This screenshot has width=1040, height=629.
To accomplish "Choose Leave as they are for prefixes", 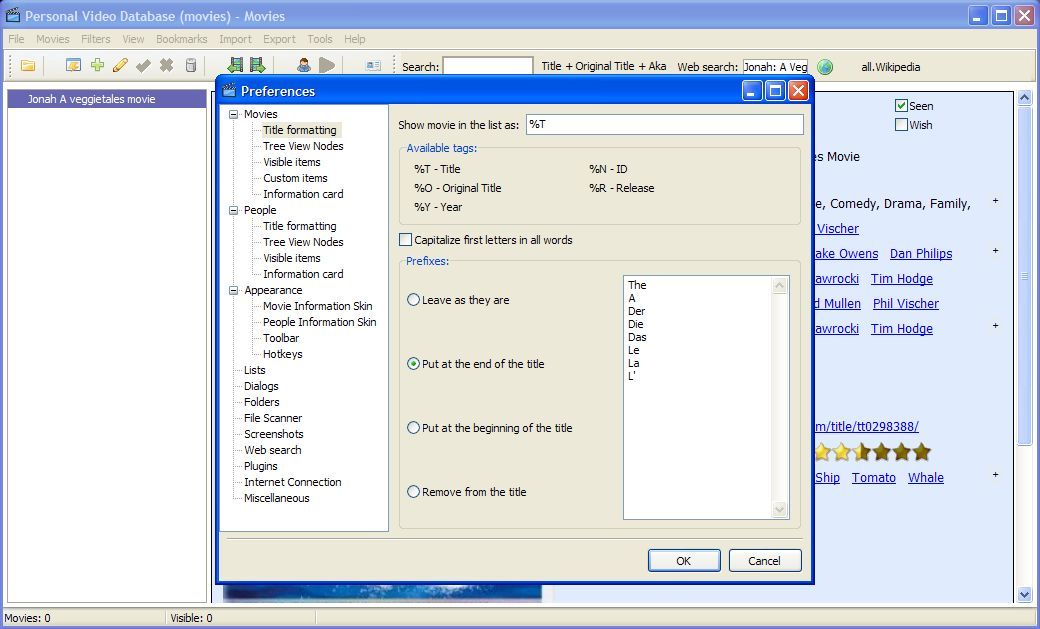I will pyautogui.click(x=414, y=299).
